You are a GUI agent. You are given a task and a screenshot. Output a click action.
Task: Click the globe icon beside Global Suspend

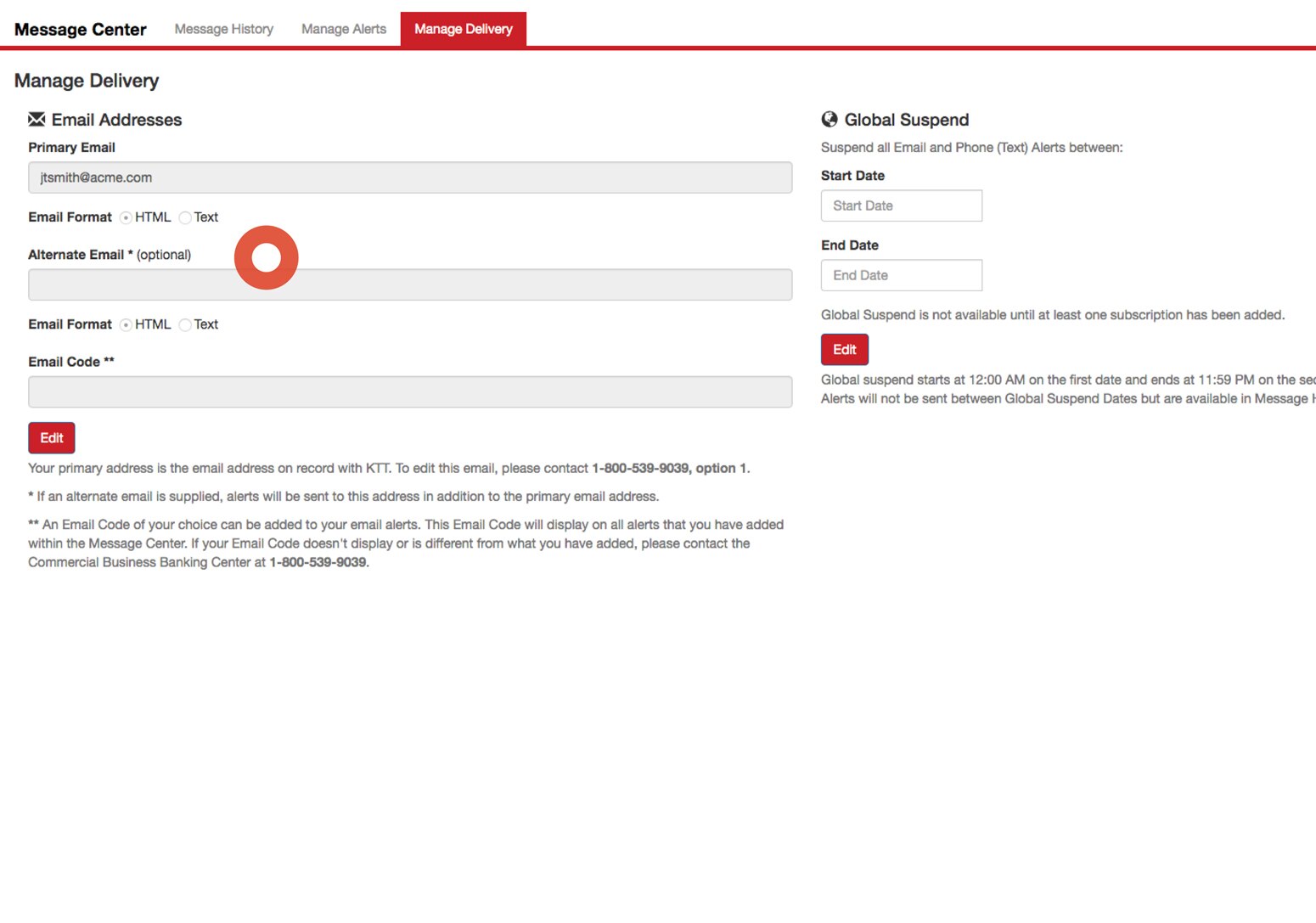pyautogui.click(x=828, y=119)
